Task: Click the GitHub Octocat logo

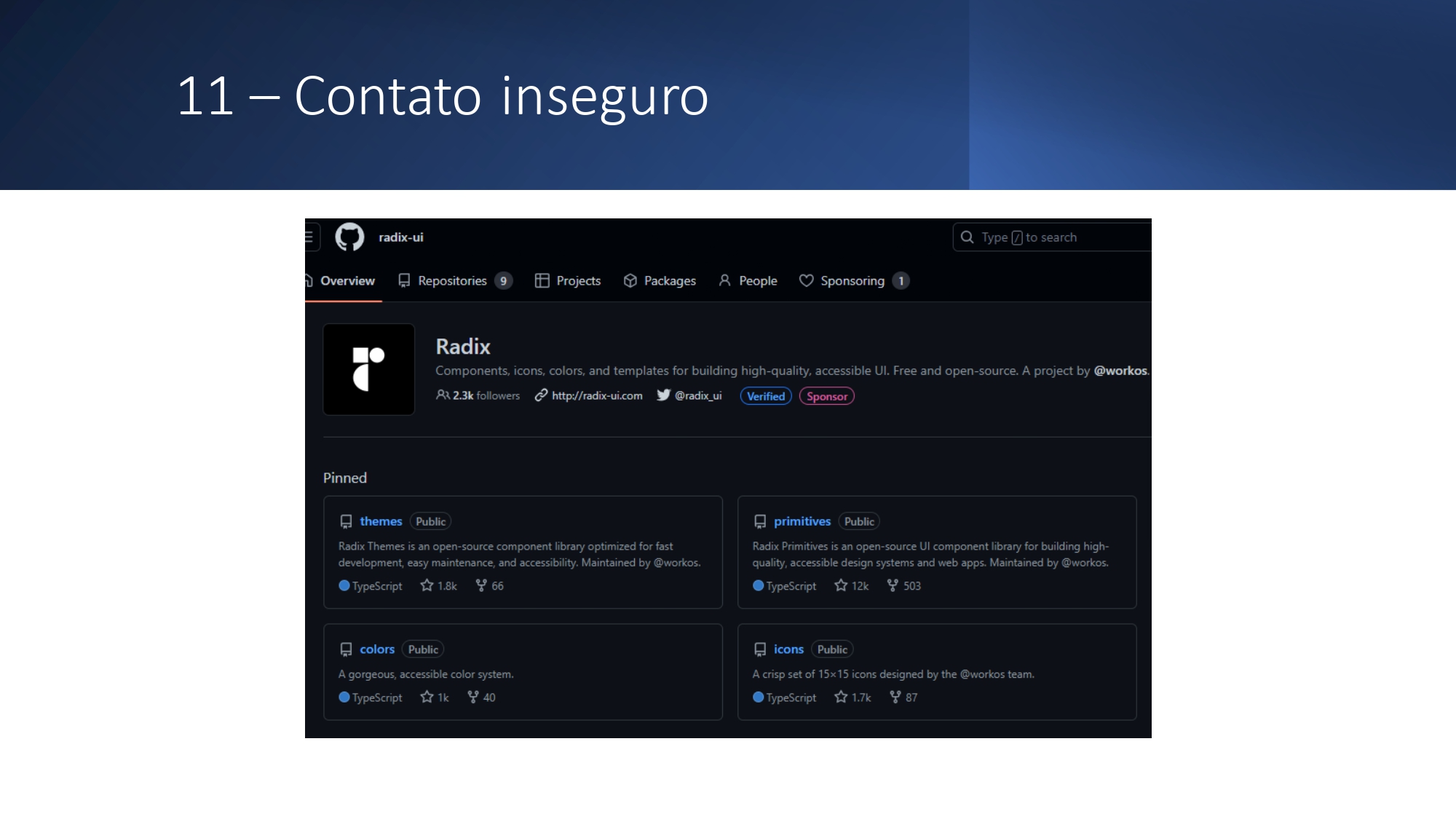Action: (349, 237)
